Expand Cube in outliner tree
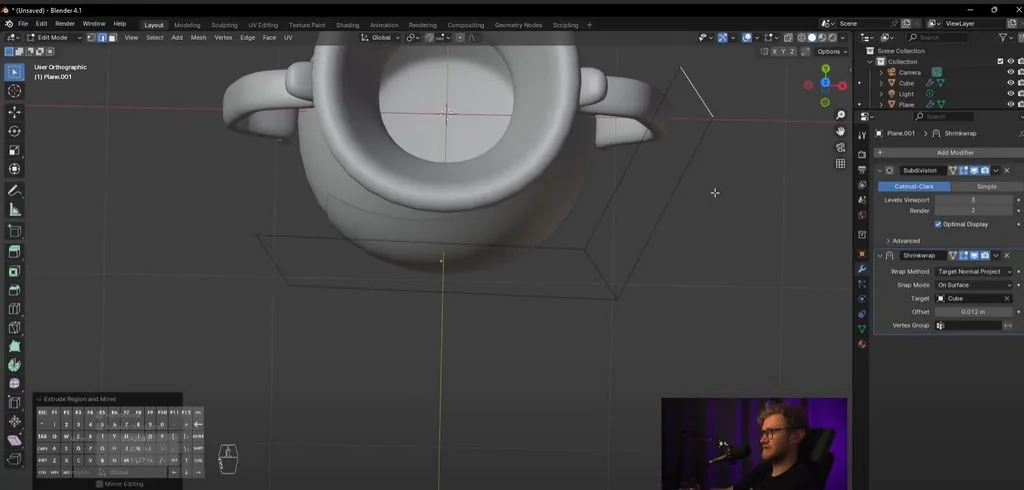1024x490 pixels. pyautogui.click(x=881, y=83)
